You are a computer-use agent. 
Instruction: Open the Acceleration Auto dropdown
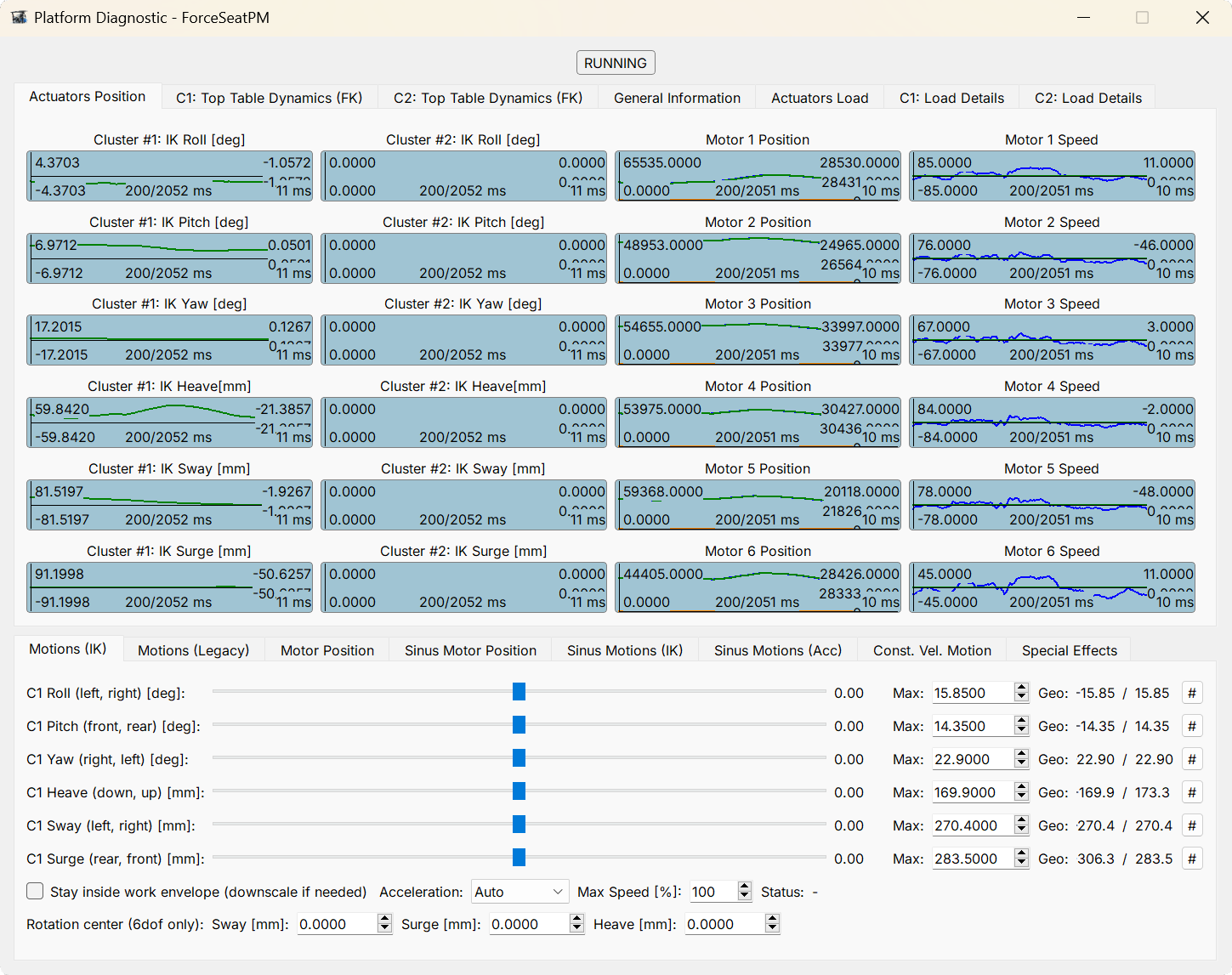(519, 892)
